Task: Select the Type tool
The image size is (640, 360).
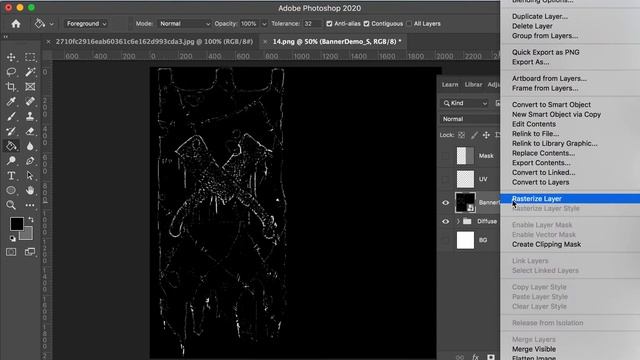Action: pyautogui.click(x=11, y=176)
